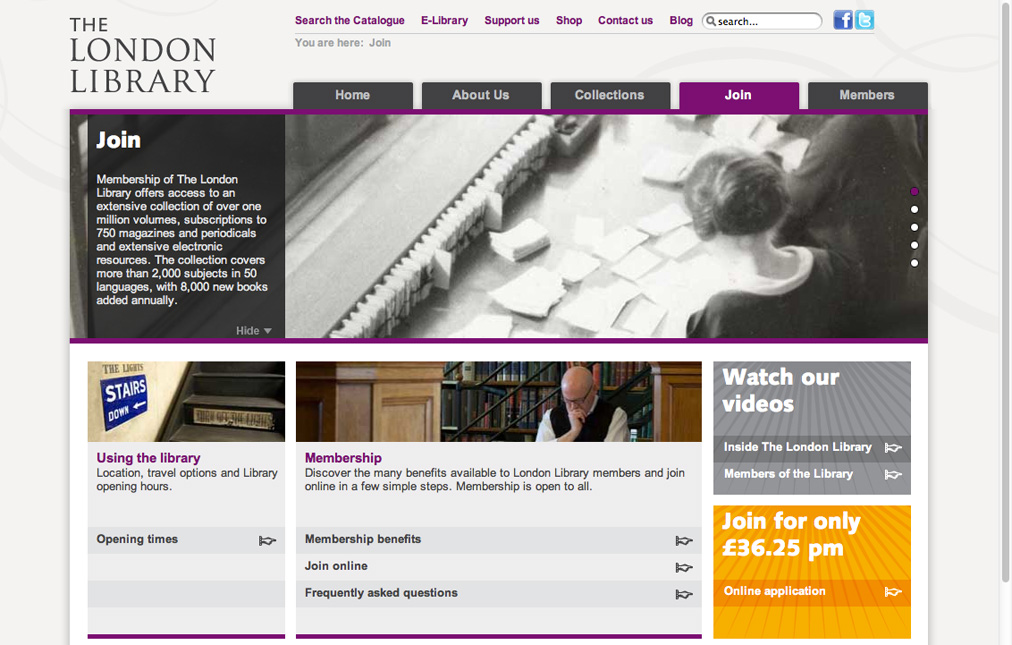Viewport: 1012px width, 645px height.
Task: Open the About Us tab
Action: tap(481, 96)
